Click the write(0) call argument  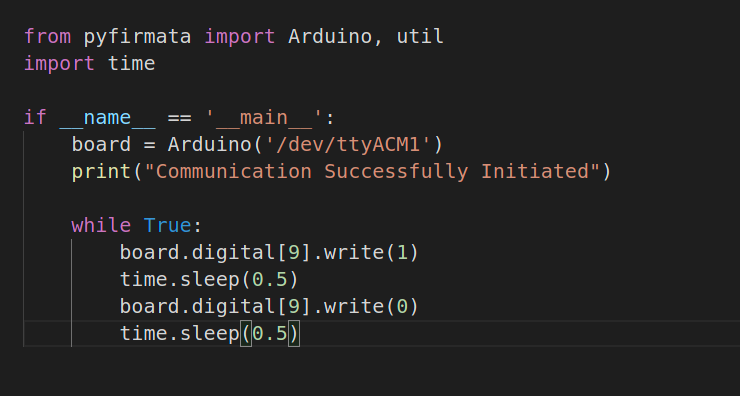pos(402,307)
